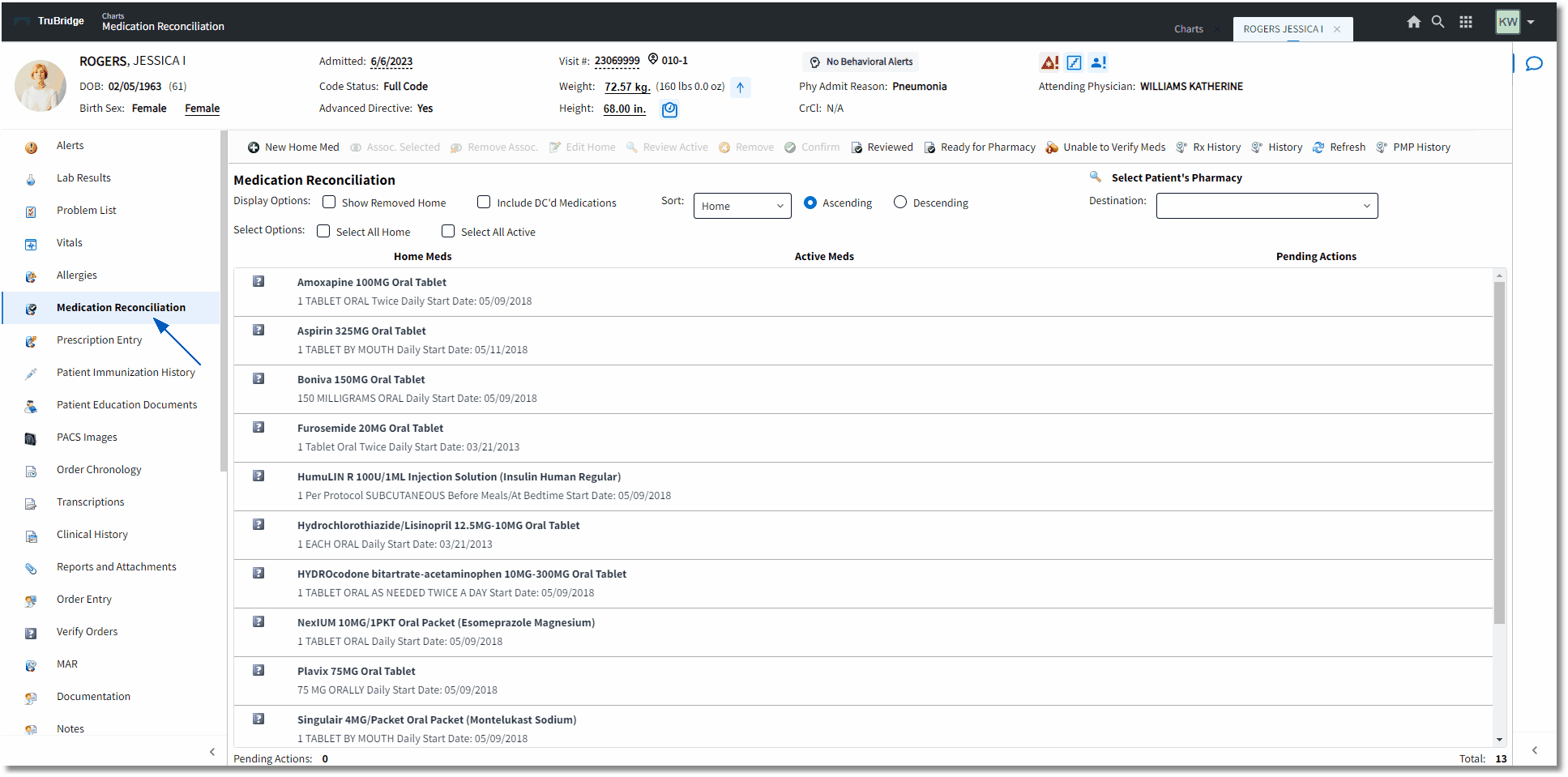
Task: Click the height 68.00 in. link
Action: click(625, 109)
